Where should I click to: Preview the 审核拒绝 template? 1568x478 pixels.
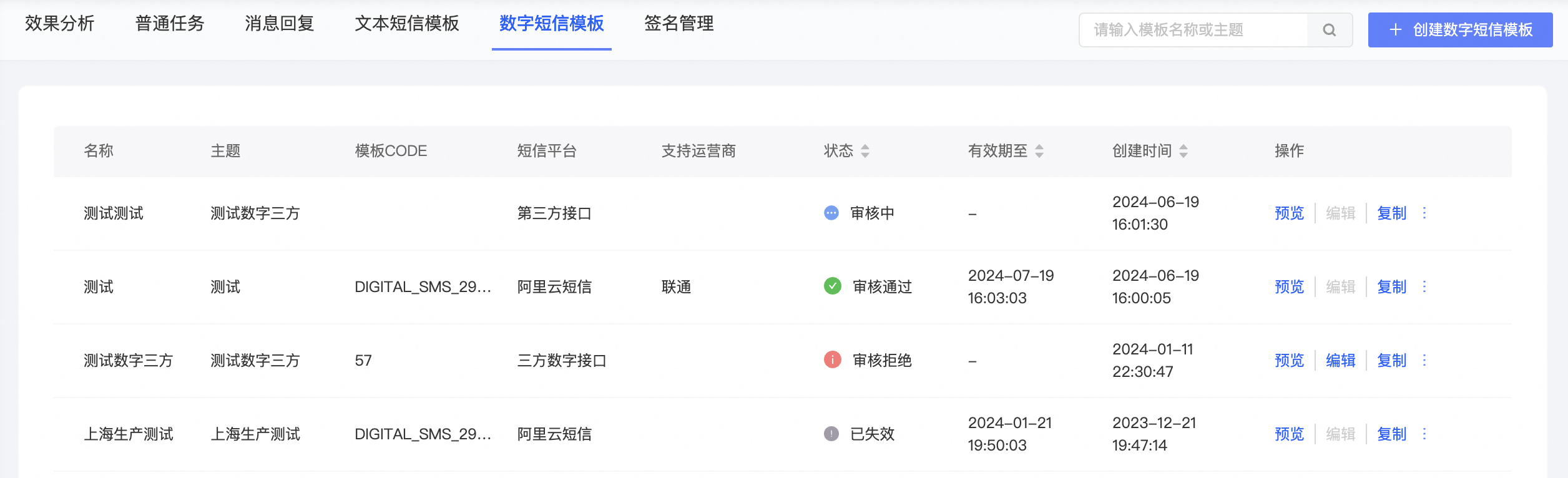coord(1290,361)
